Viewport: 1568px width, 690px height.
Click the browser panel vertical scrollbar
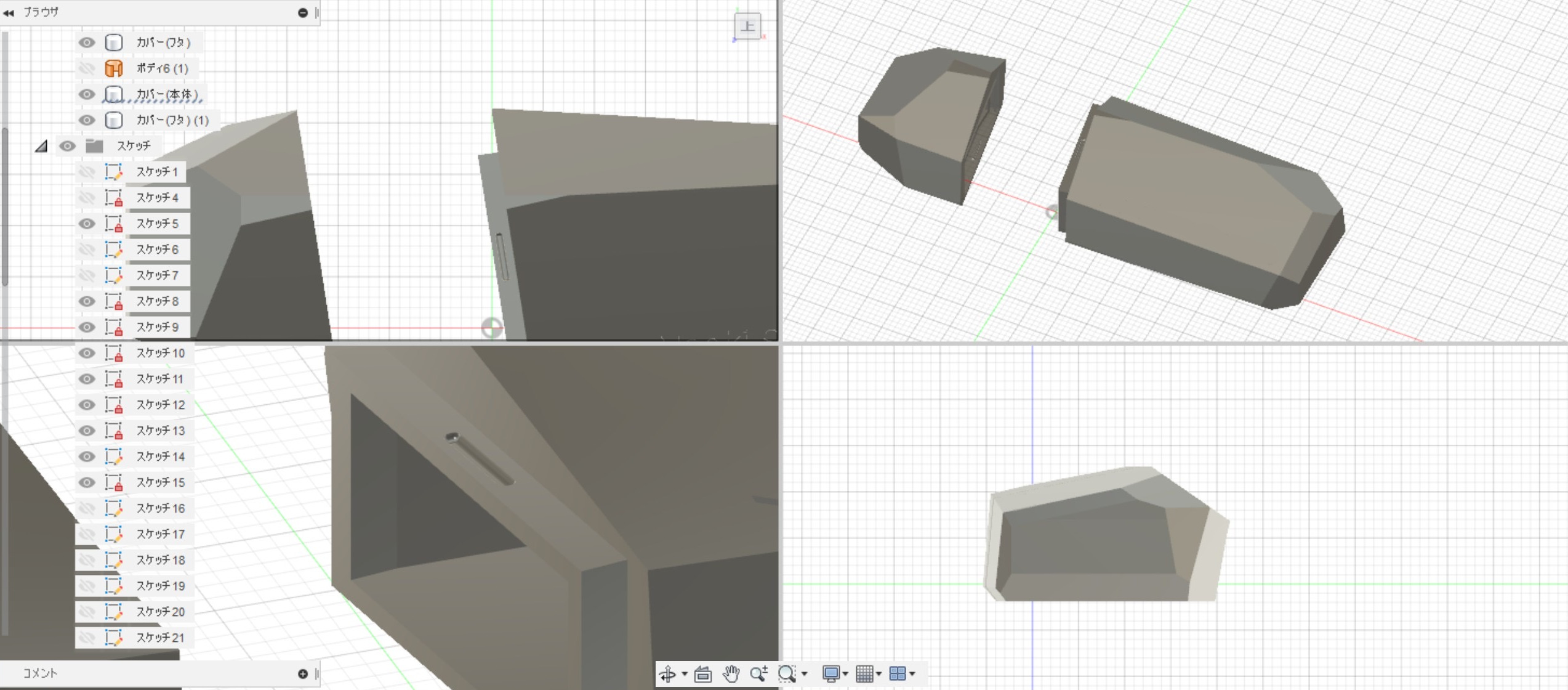pyautogui.click(x=5, y=206)
